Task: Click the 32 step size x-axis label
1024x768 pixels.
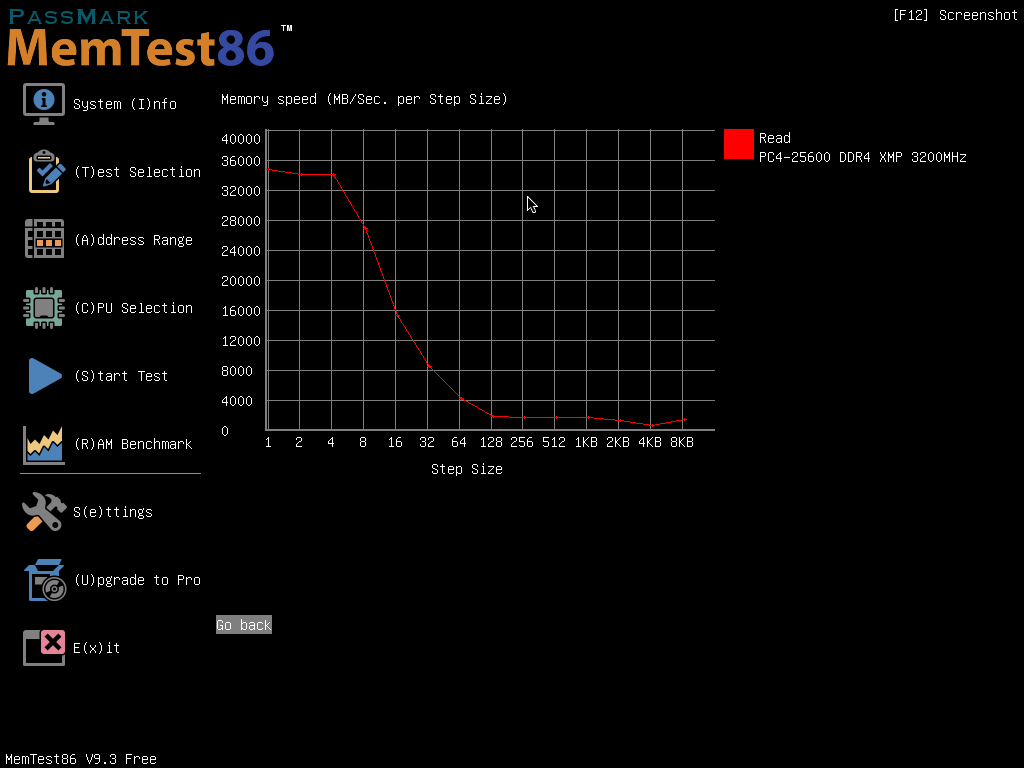Action: [x=426, y=443]
